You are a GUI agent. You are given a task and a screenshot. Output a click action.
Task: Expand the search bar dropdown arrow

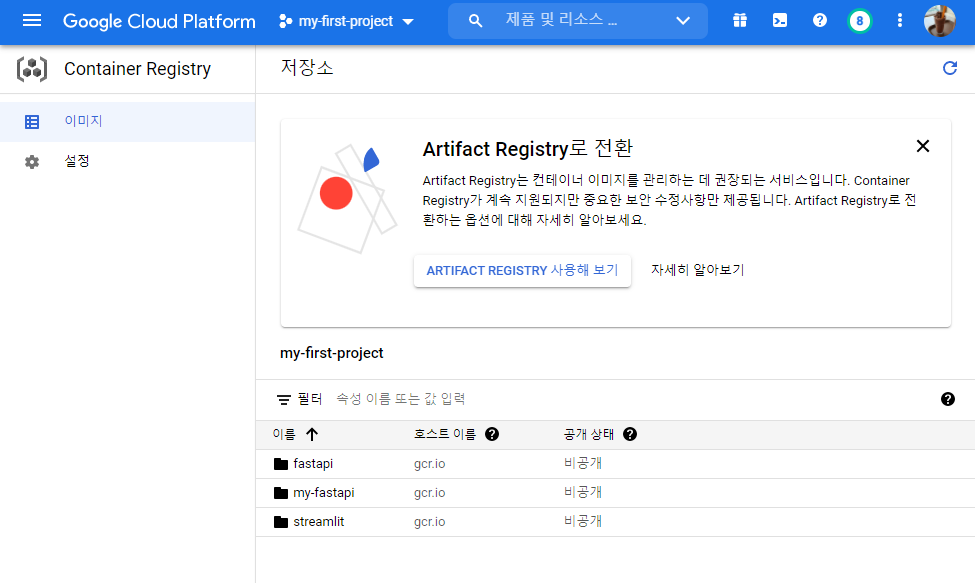click(x=683, y=21)
